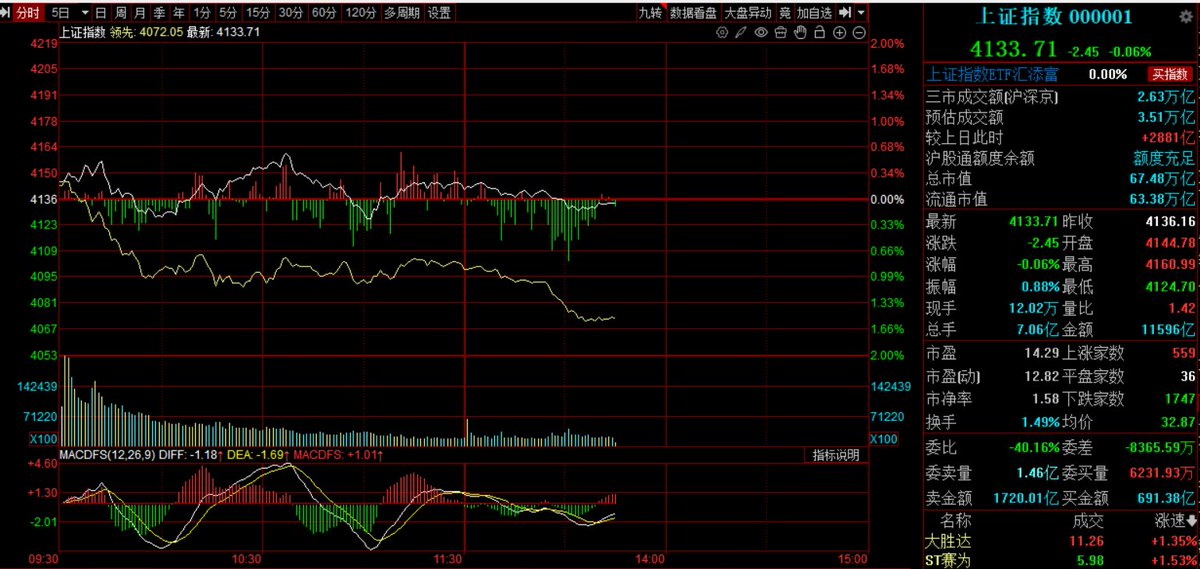Toggle the eye visibility icon above chart
Image resolution: width=1200 pixels, height=569 pixels.
(761, 33)
